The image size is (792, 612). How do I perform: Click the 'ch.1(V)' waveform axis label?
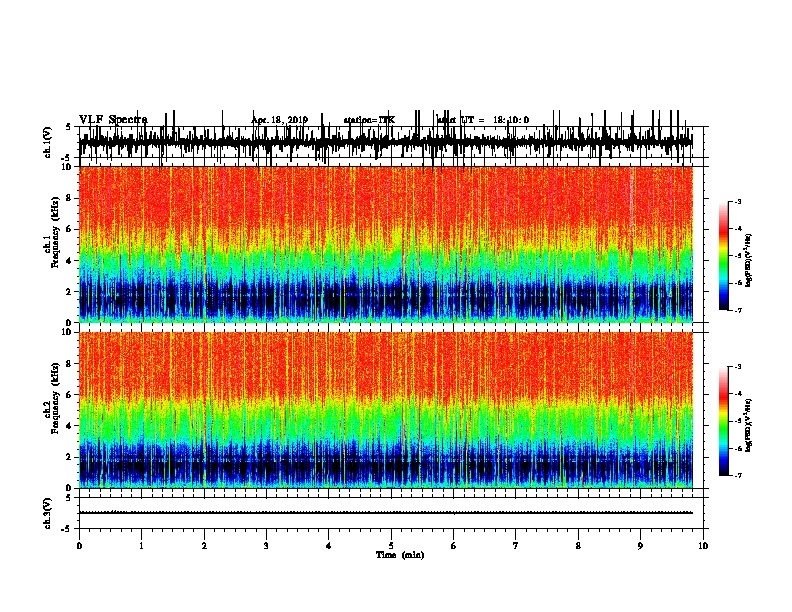(x=48, y=142)
